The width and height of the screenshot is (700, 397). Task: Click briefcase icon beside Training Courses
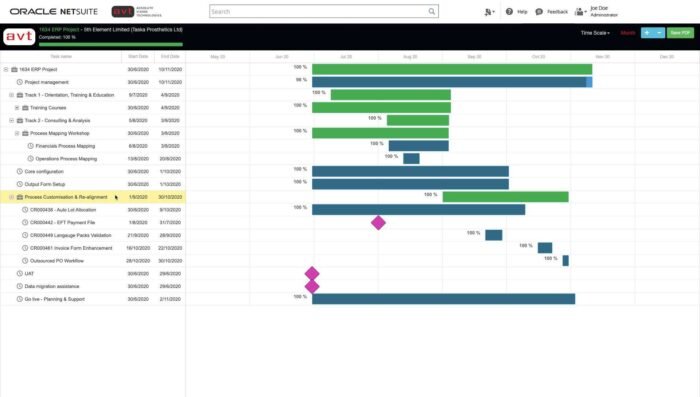[25, 108]
